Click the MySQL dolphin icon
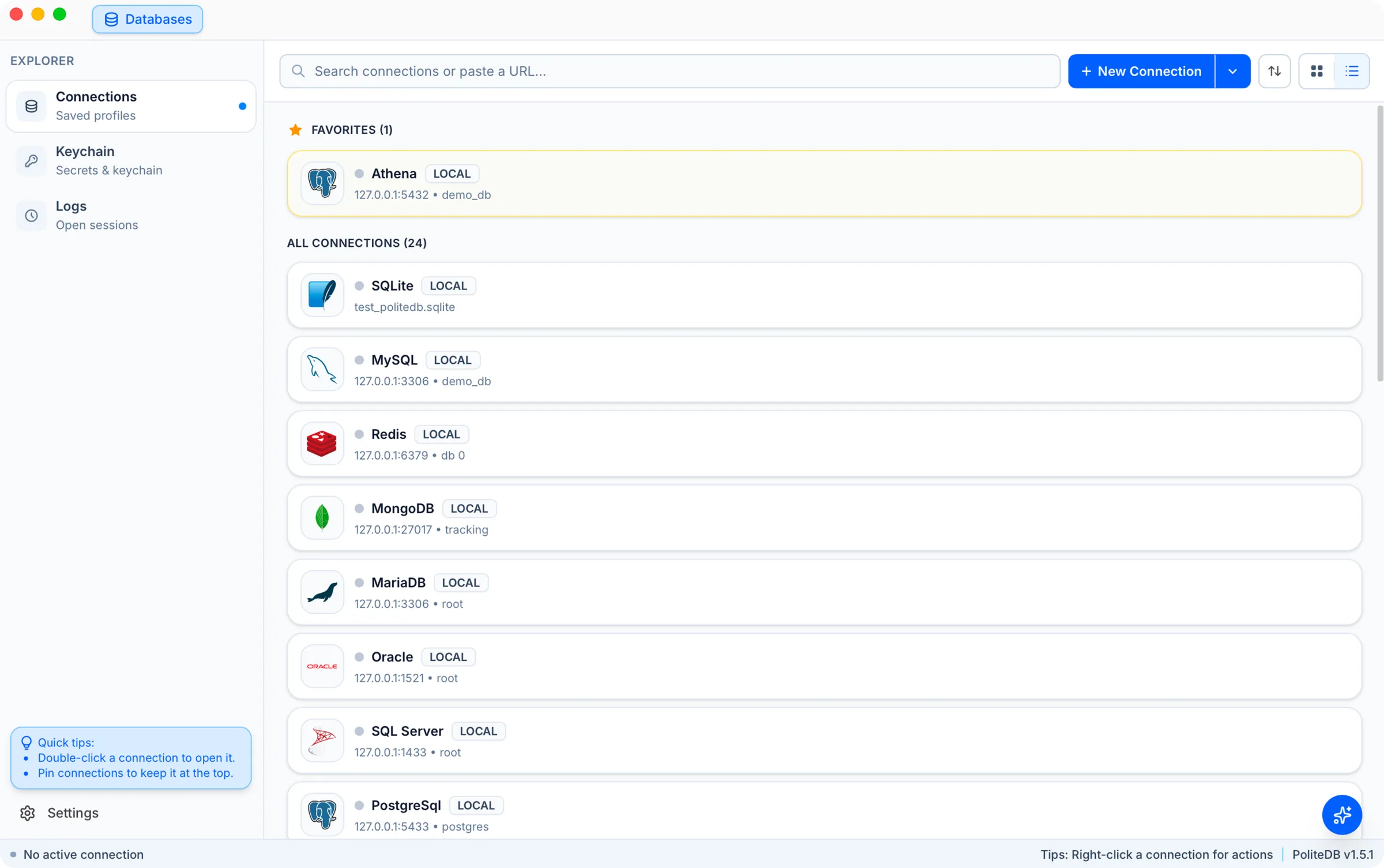This screenshot has width=1384, height=868. tap(322, 370)
